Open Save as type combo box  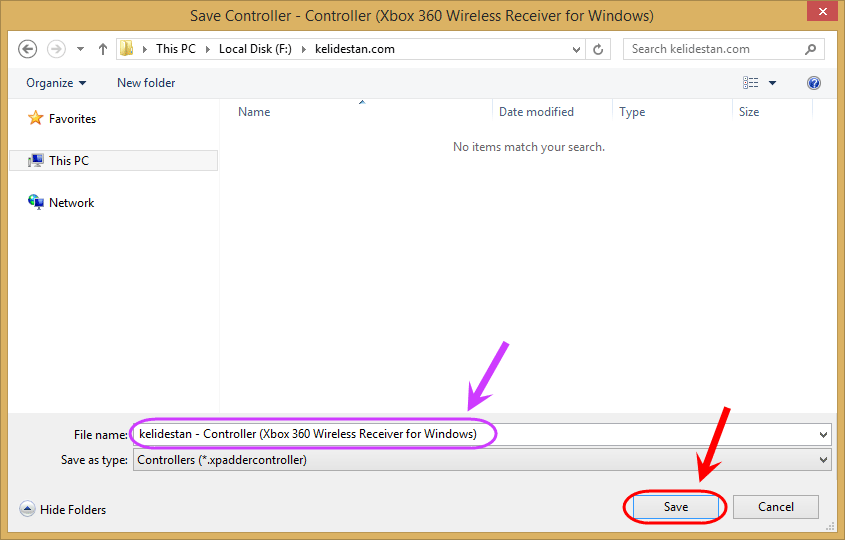[482, 460]
